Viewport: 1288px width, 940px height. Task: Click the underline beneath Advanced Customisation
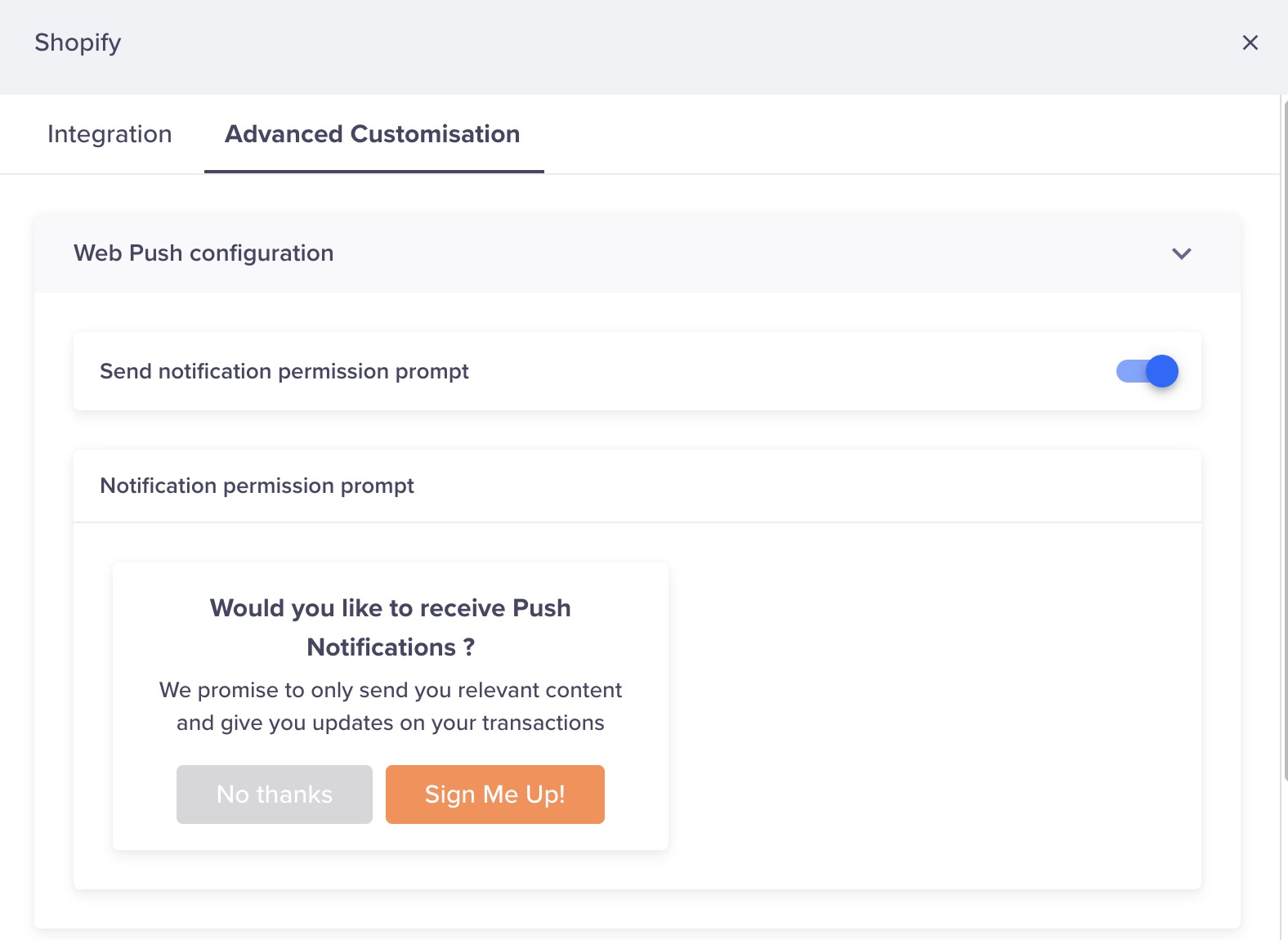point(373,172)
